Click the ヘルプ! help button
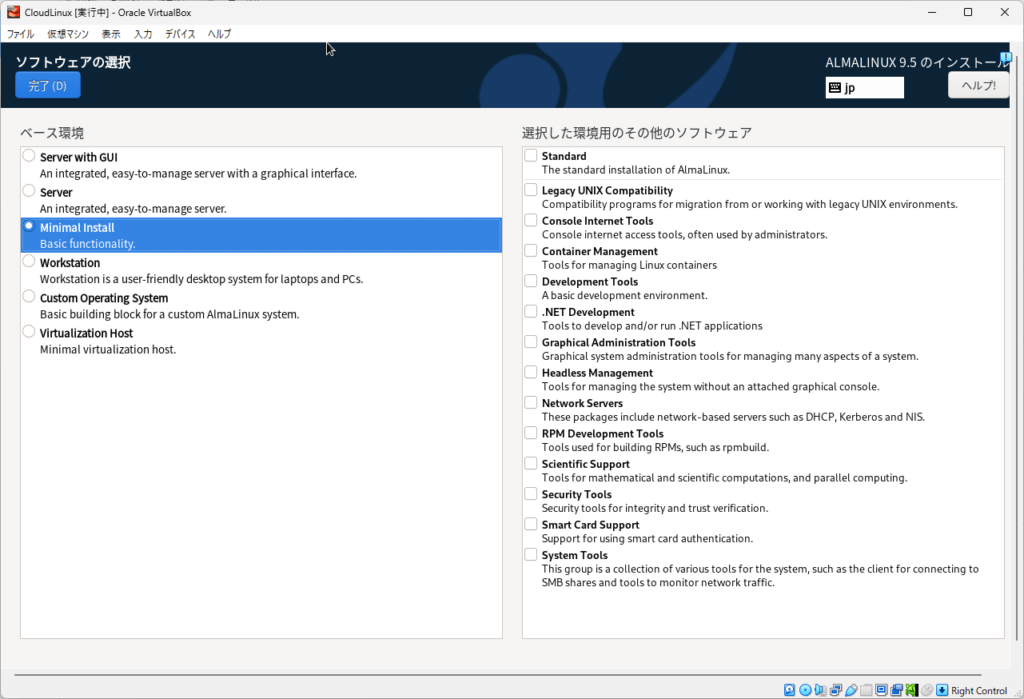Image resolution: width=1024 pixels, height=699 pixels. click(x=978, y=86)
